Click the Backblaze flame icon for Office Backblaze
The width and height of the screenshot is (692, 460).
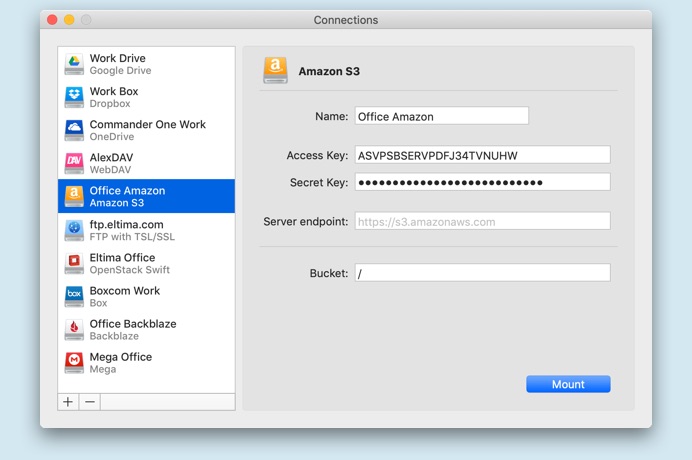74,329
